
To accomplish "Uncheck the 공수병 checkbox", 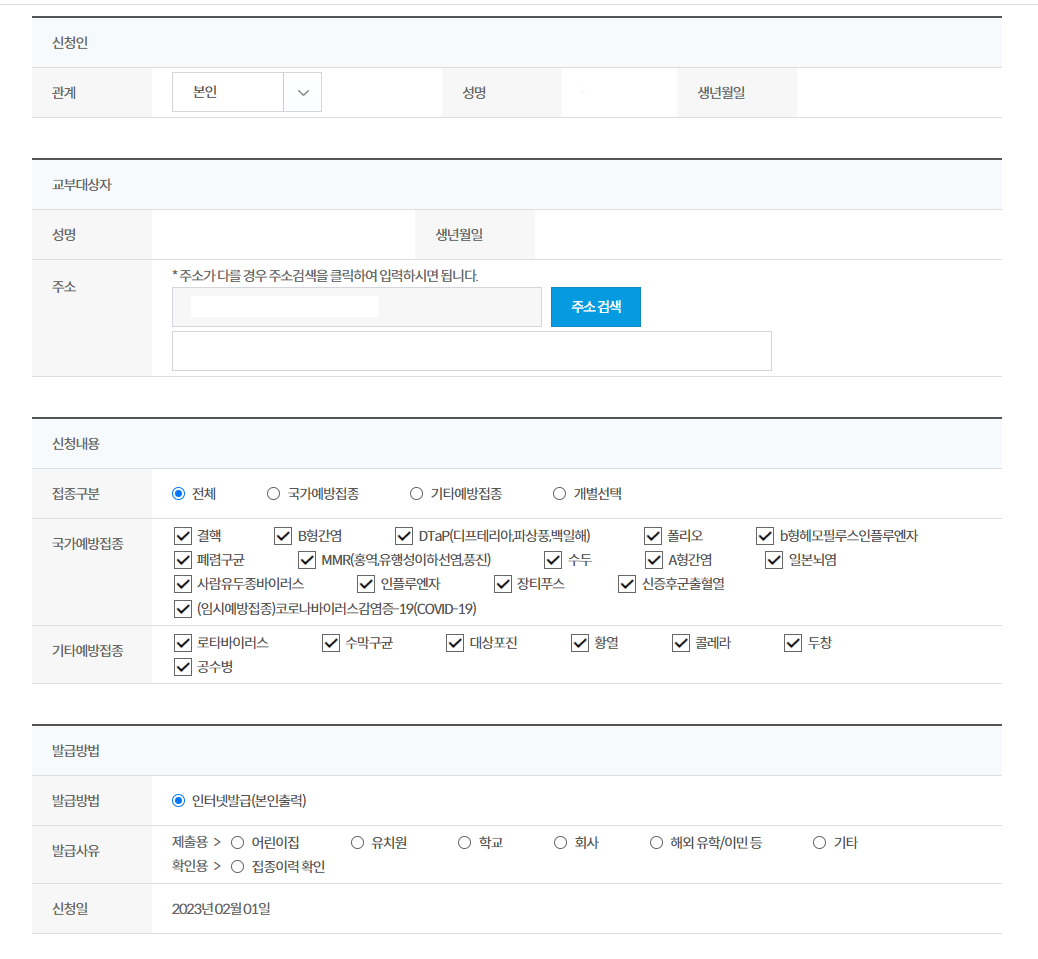I will pos(183,666).
